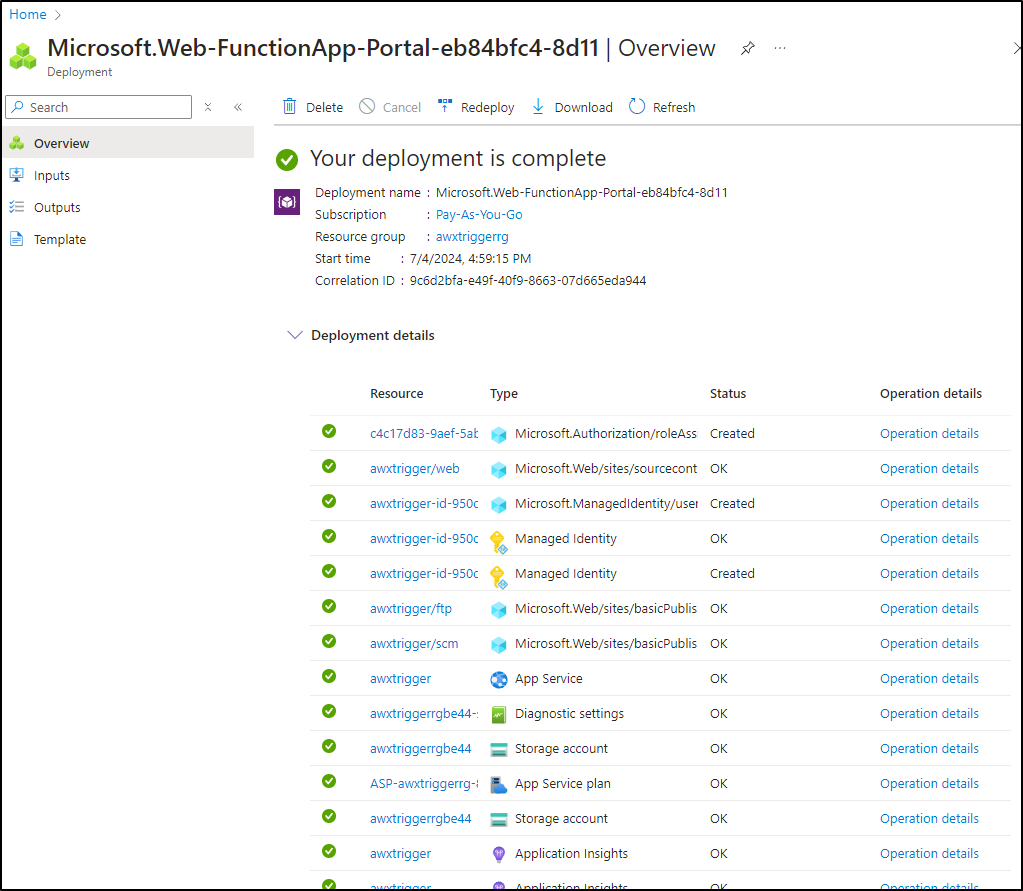Open Operation details for App Service plan row
This screenshot has width=1023, height=891.
(x=929, y=783)
